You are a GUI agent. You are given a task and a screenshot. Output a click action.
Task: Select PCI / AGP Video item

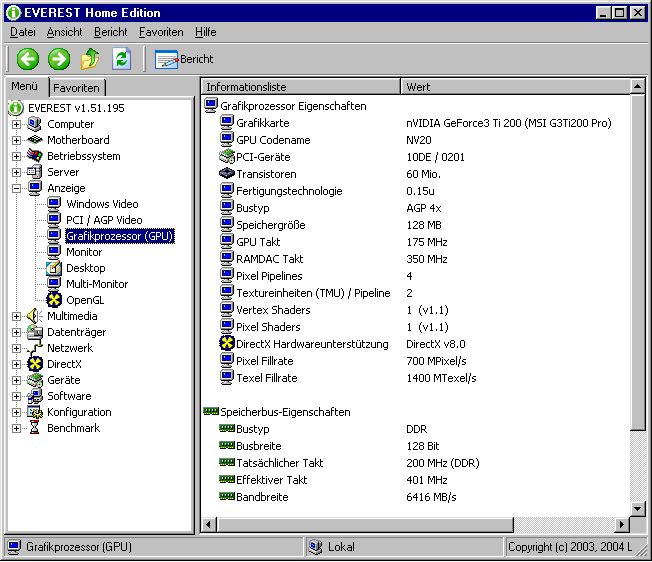(x=104, y=220)
